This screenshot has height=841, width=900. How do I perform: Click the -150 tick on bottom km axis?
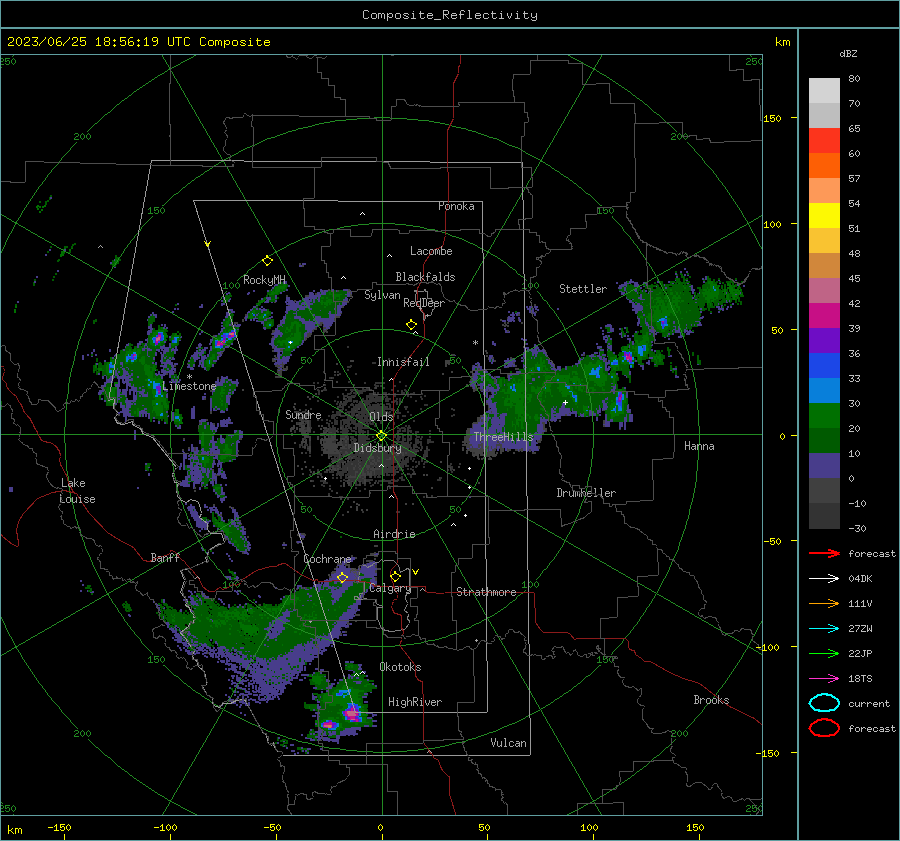(x=59, y=827)
